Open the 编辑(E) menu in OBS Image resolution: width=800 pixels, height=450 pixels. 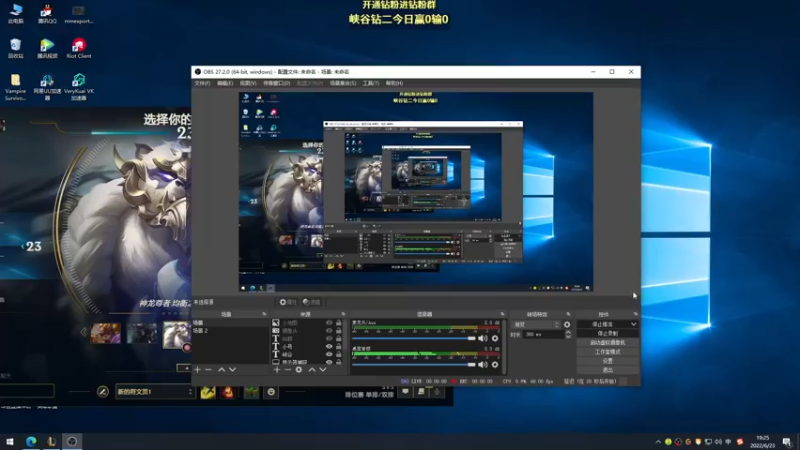(x=224, y=83)
